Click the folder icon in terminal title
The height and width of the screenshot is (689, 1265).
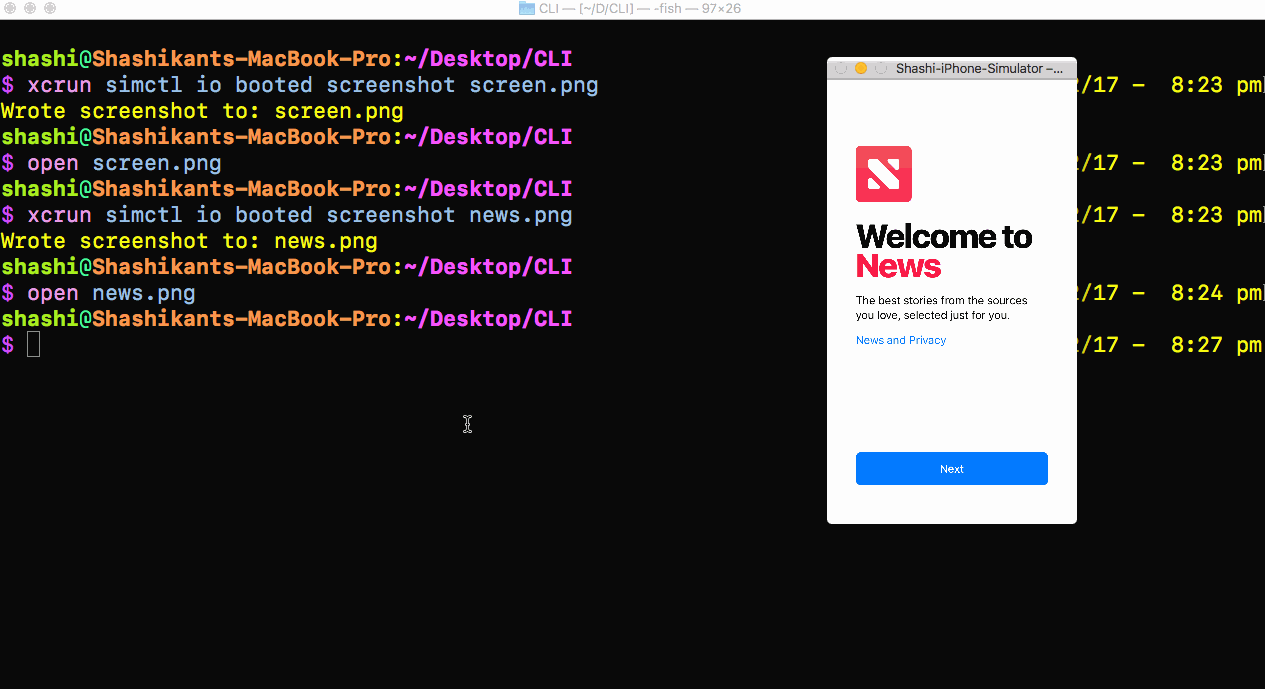(527, 8)
